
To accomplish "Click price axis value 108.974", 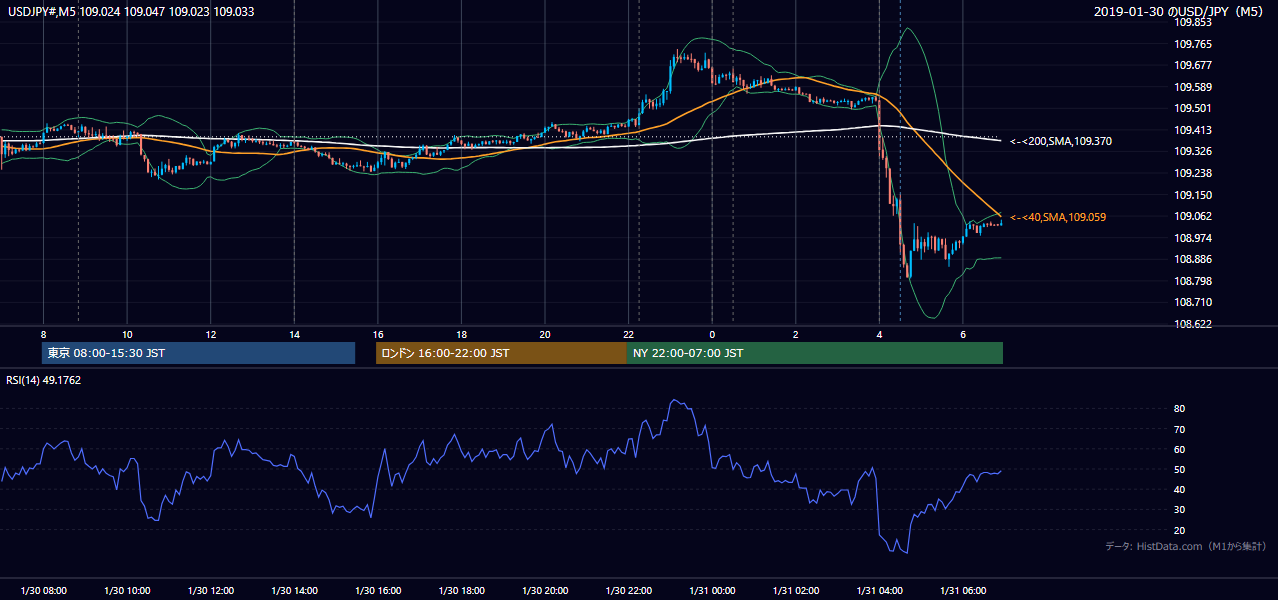I will coord(1192,238).
